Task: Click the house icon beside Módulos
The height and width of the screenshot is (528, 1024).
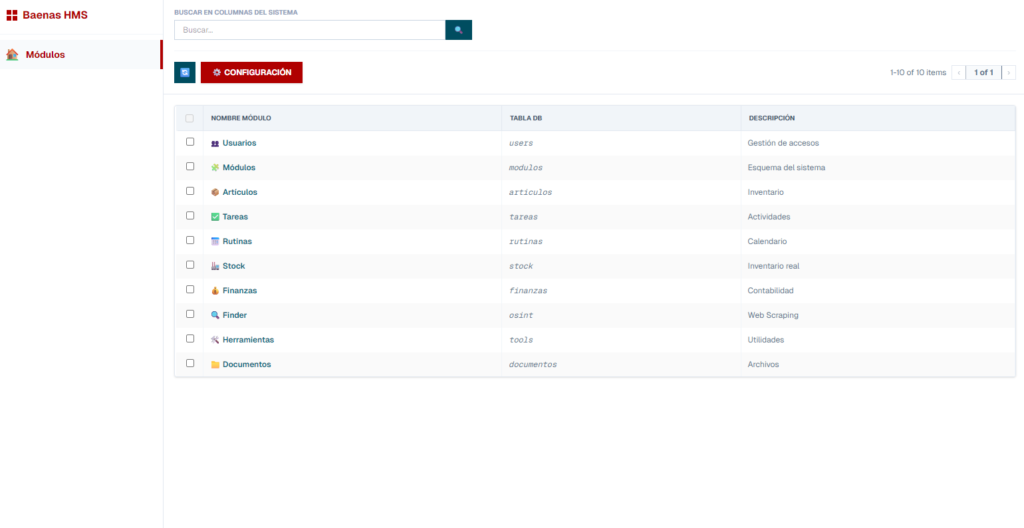Action: click(12, 55)
